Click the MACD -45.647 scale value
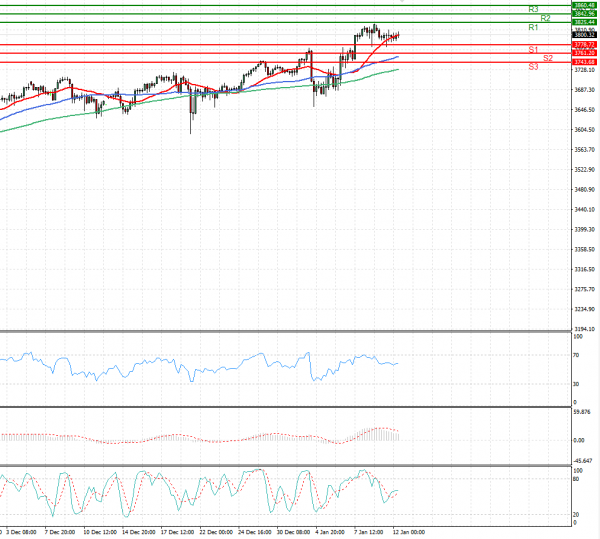 (x=583, y=461)
